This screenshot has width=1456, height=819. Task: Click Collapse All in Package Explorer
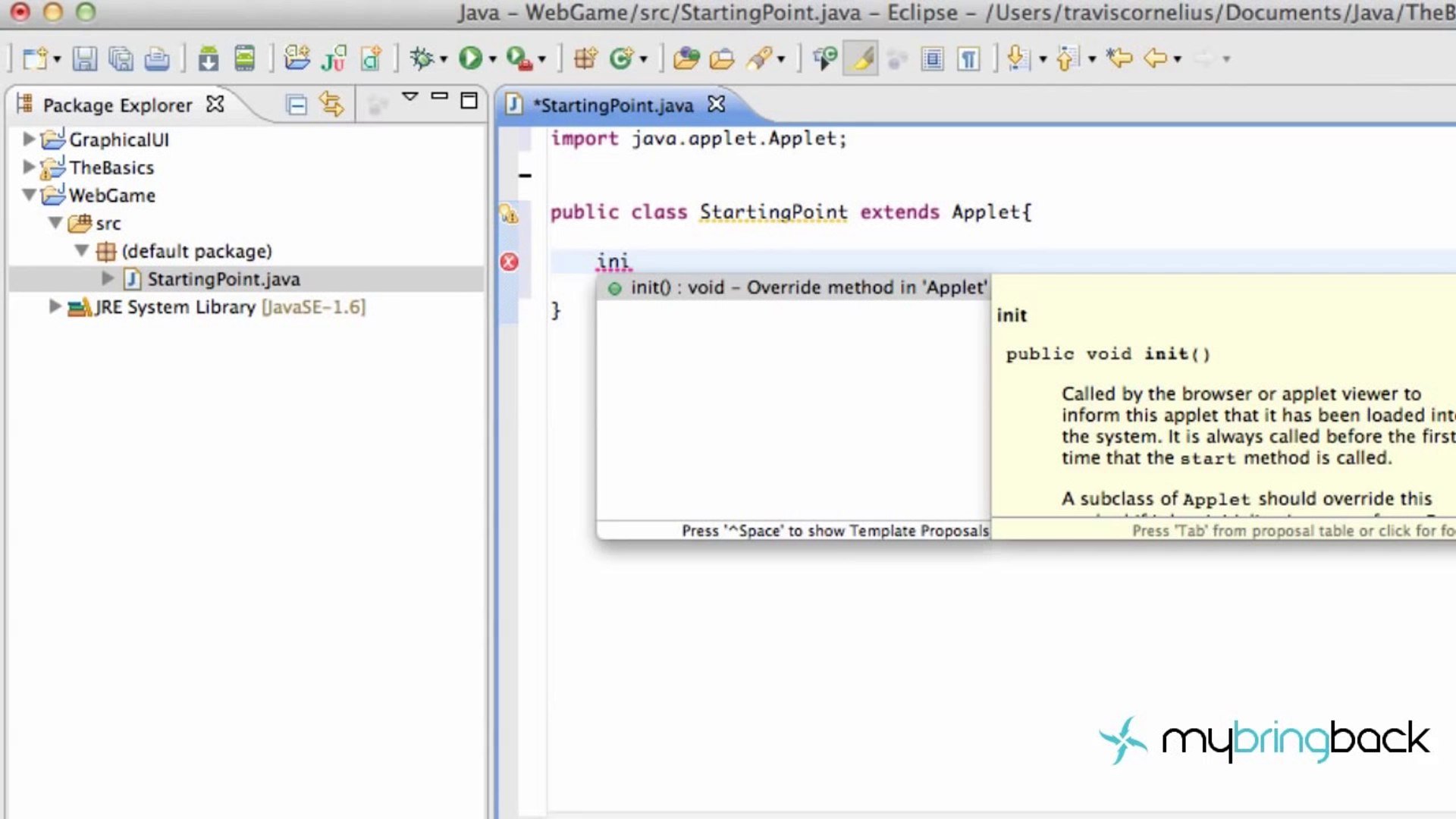pos(297,104)
